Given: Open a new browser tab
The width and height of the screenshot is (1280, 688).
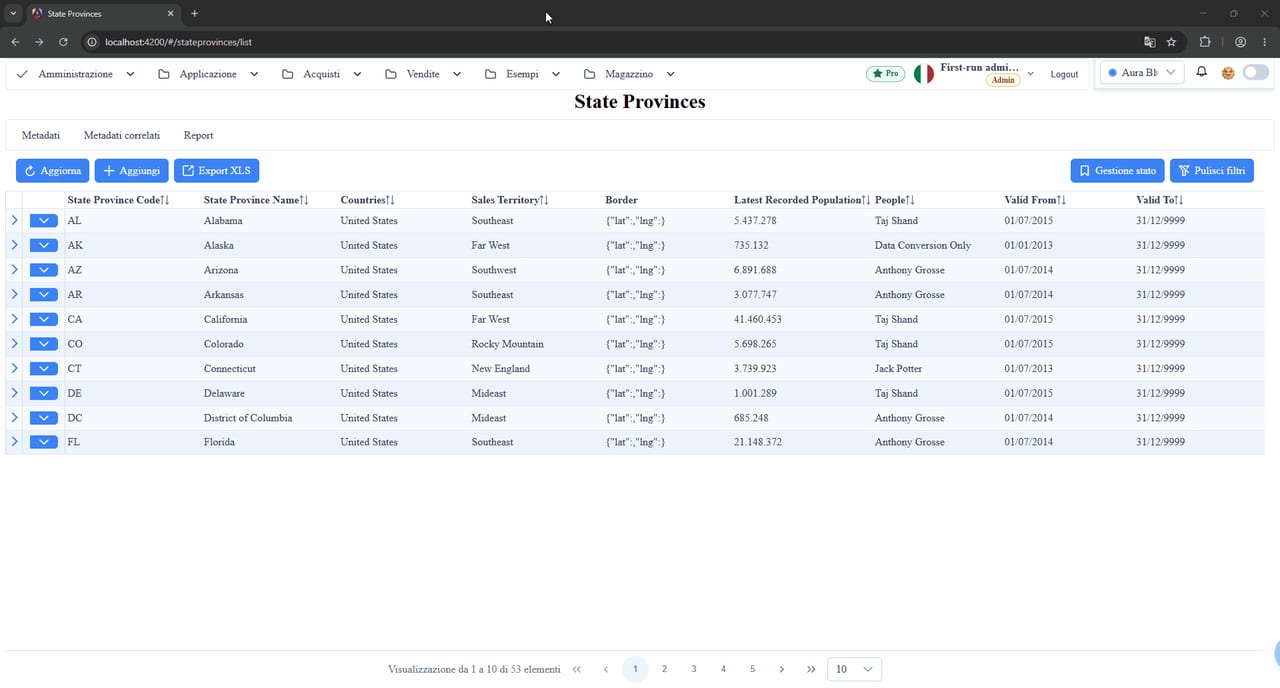Looking at the screenshot, I should click(194, 14).
